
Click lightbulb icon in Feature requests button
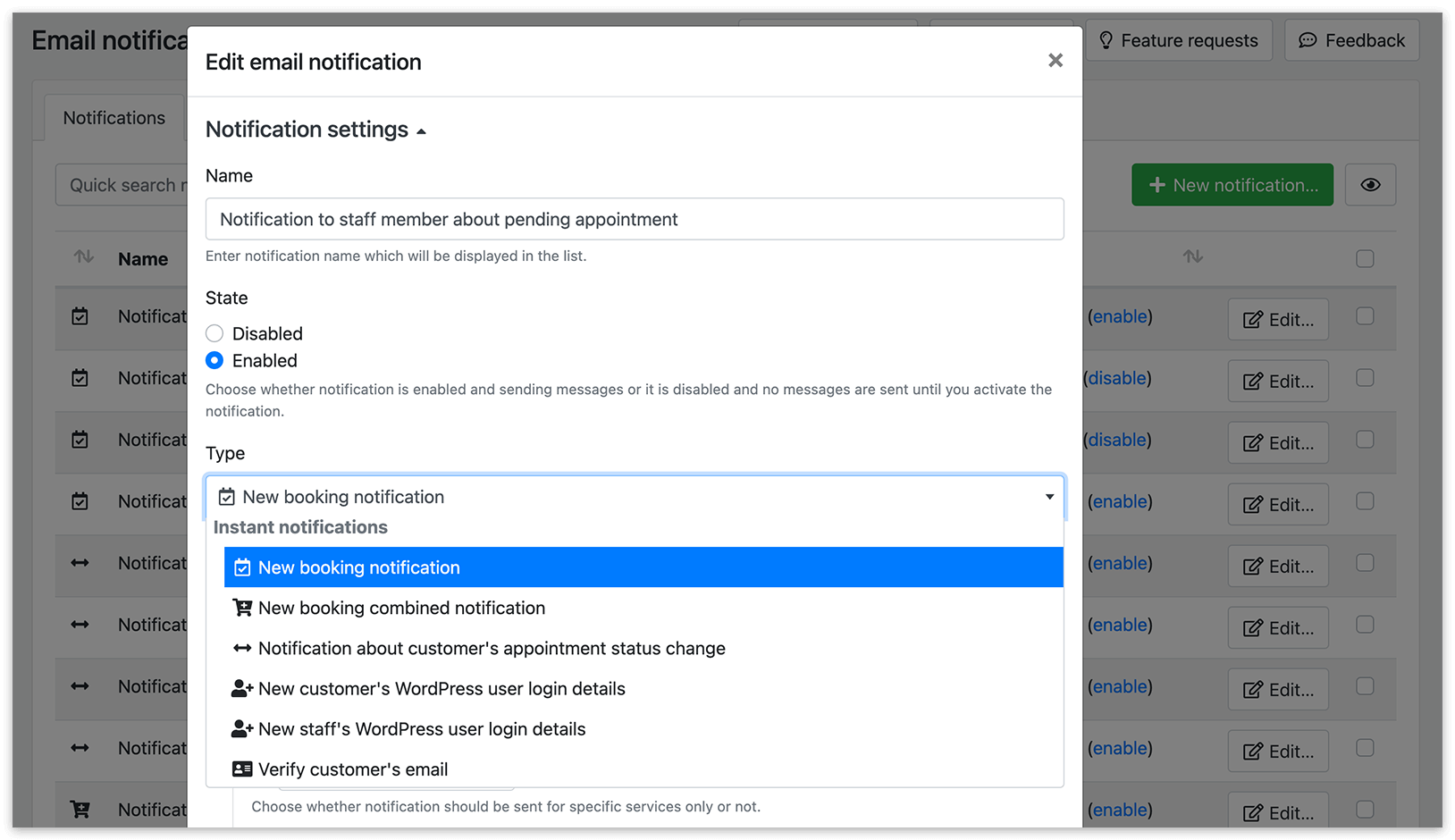(1106, 40)
